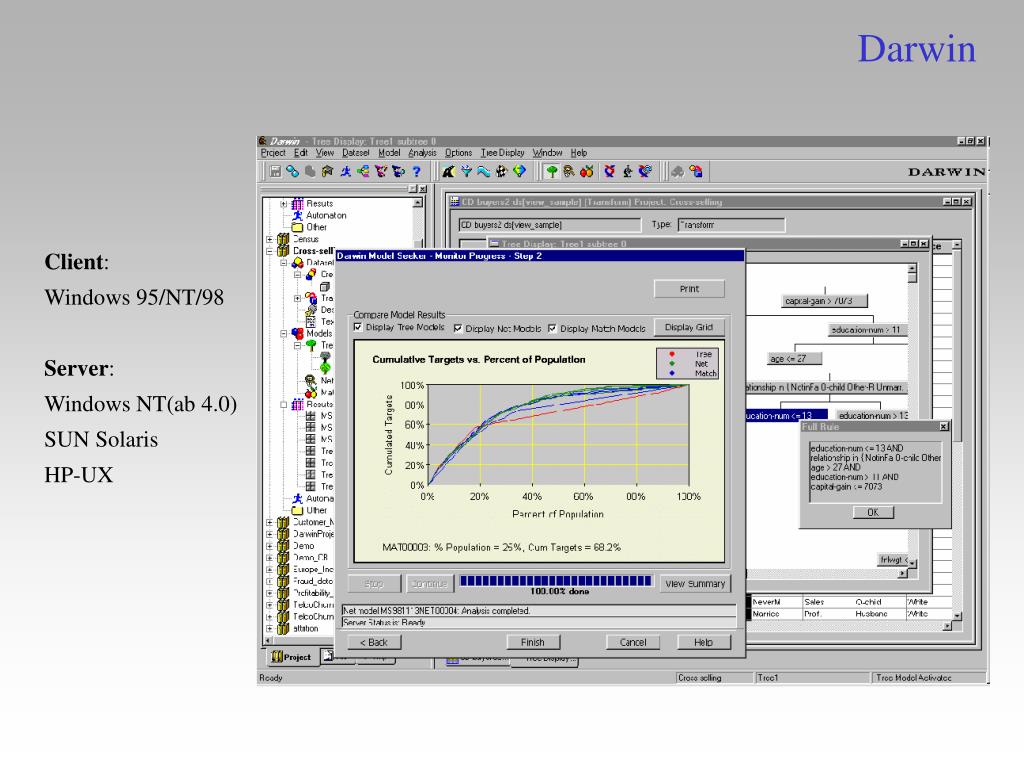Expand the Demo project node
The image size is (1024, 768).
coord(269,546)
